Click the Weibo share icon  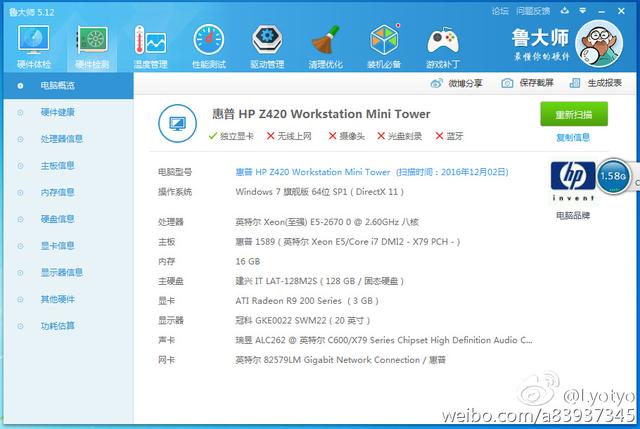coord(436,83)
